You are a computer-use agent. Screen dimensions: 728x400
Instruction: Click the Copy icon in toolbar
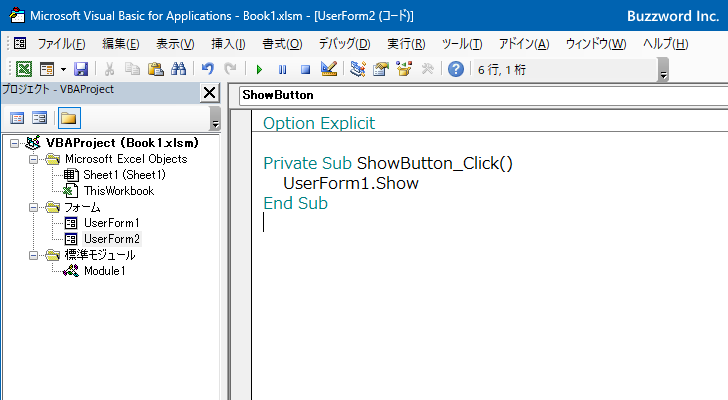tap(133, 69)
